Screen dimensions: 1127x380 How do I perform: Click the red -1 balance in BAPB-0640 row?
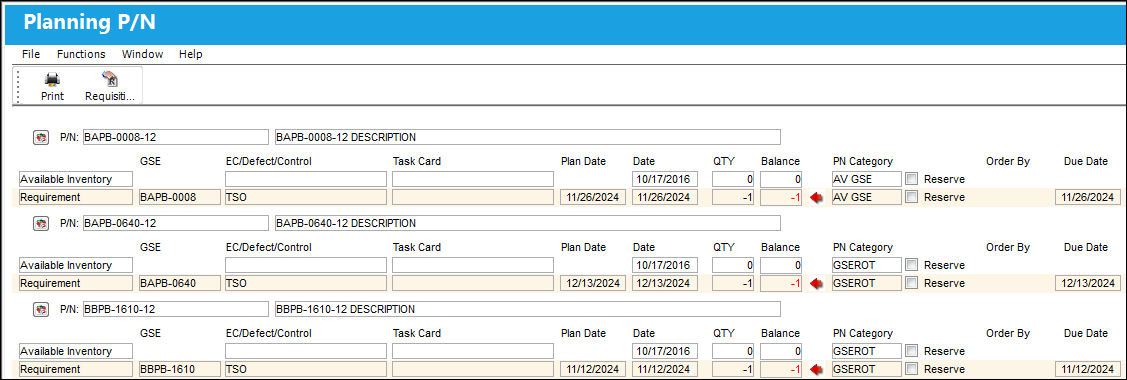point(781,283)
